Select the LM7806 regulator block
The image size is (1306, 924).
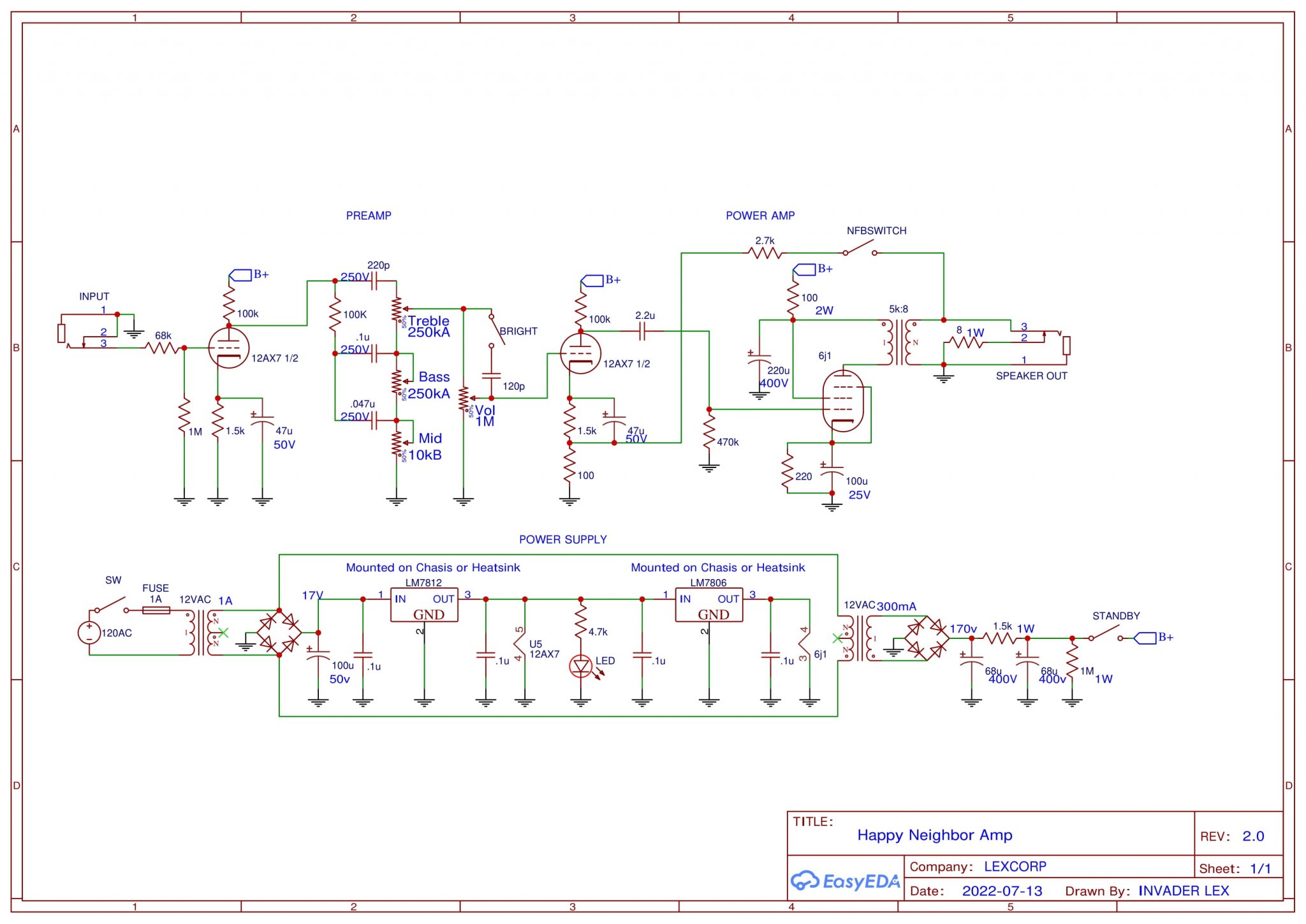[708, 605]
